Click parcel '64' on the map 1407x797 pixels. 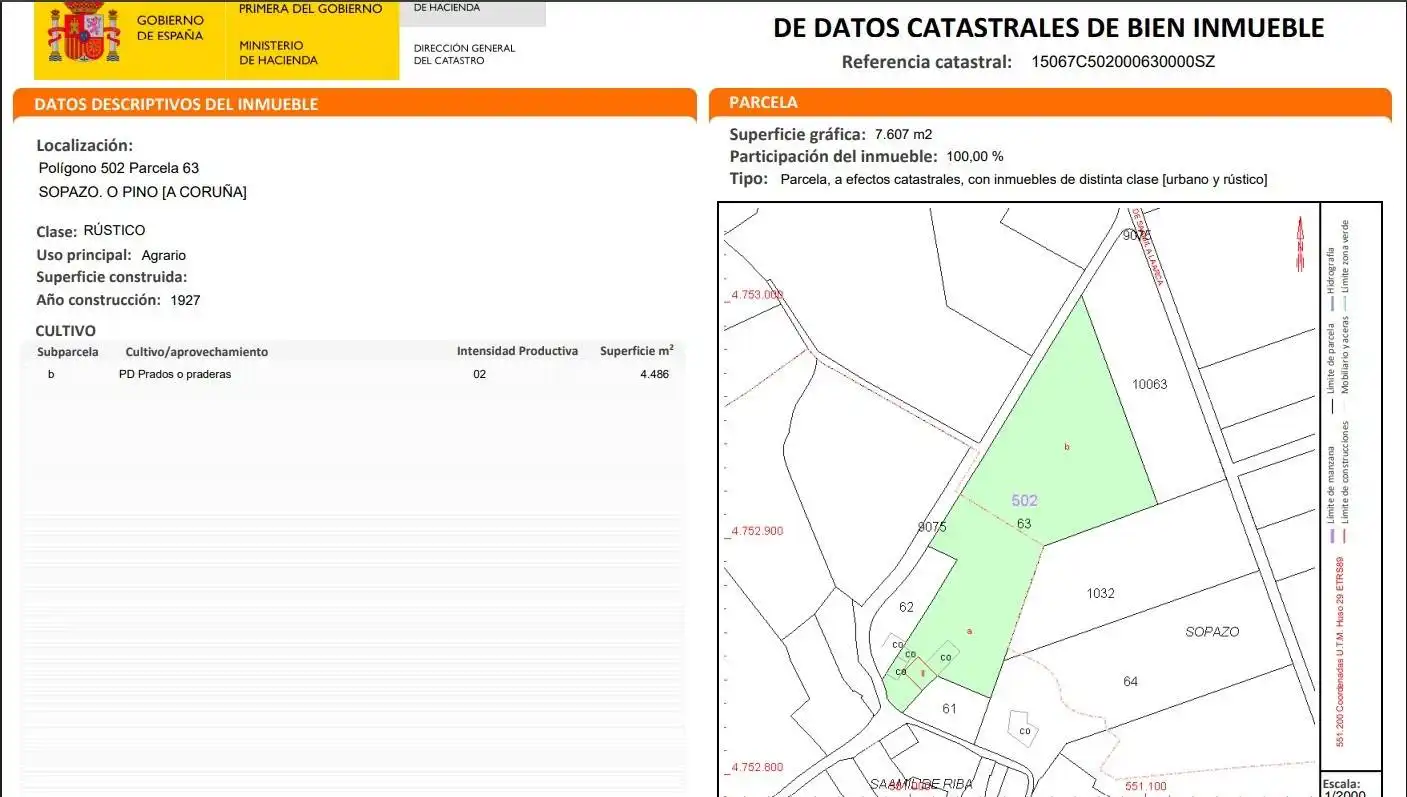pyautogui.click(x=1130, y=681)
